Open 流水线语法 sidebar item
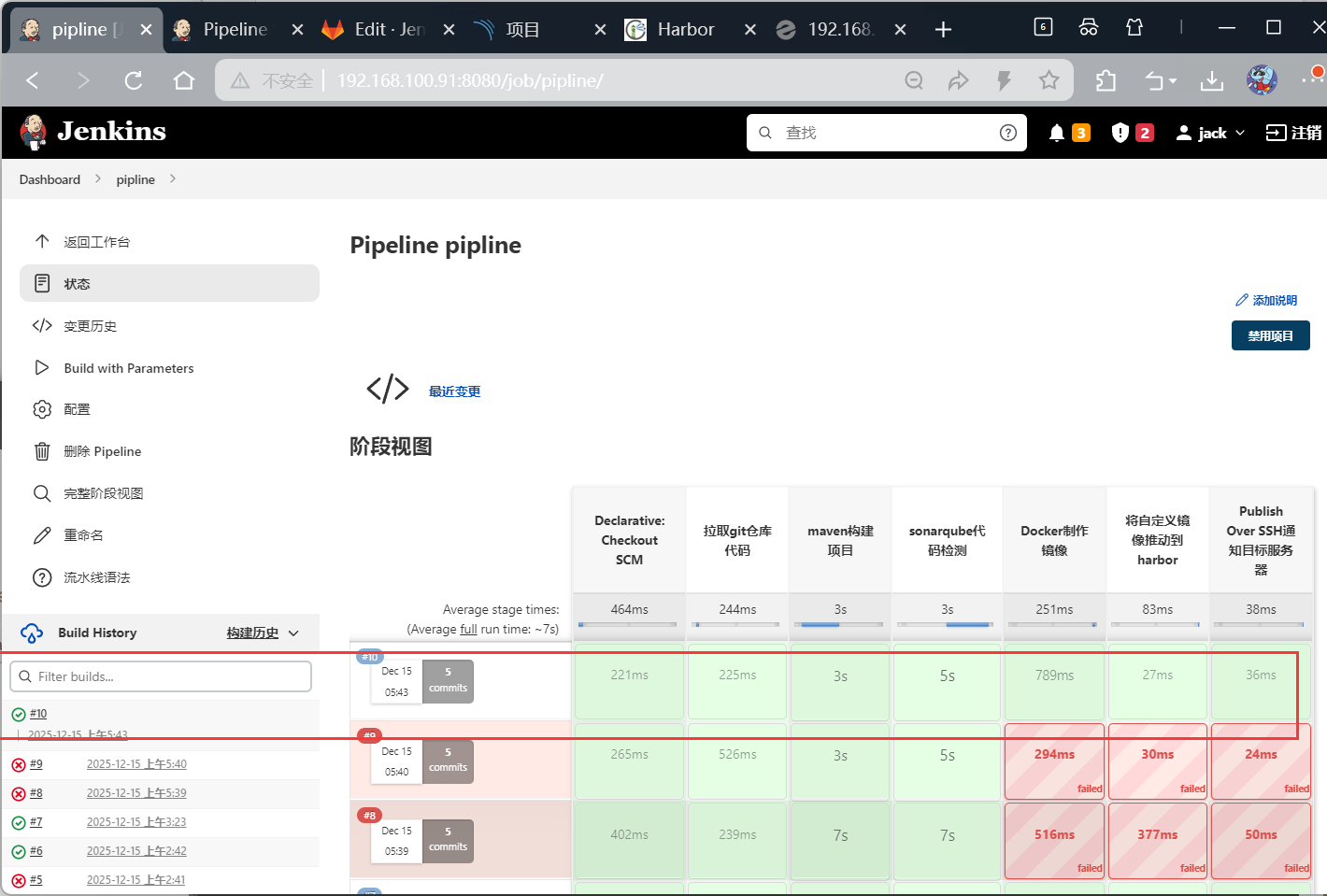This screenshot has height=896, width=1327. click(x=169, y=577)
